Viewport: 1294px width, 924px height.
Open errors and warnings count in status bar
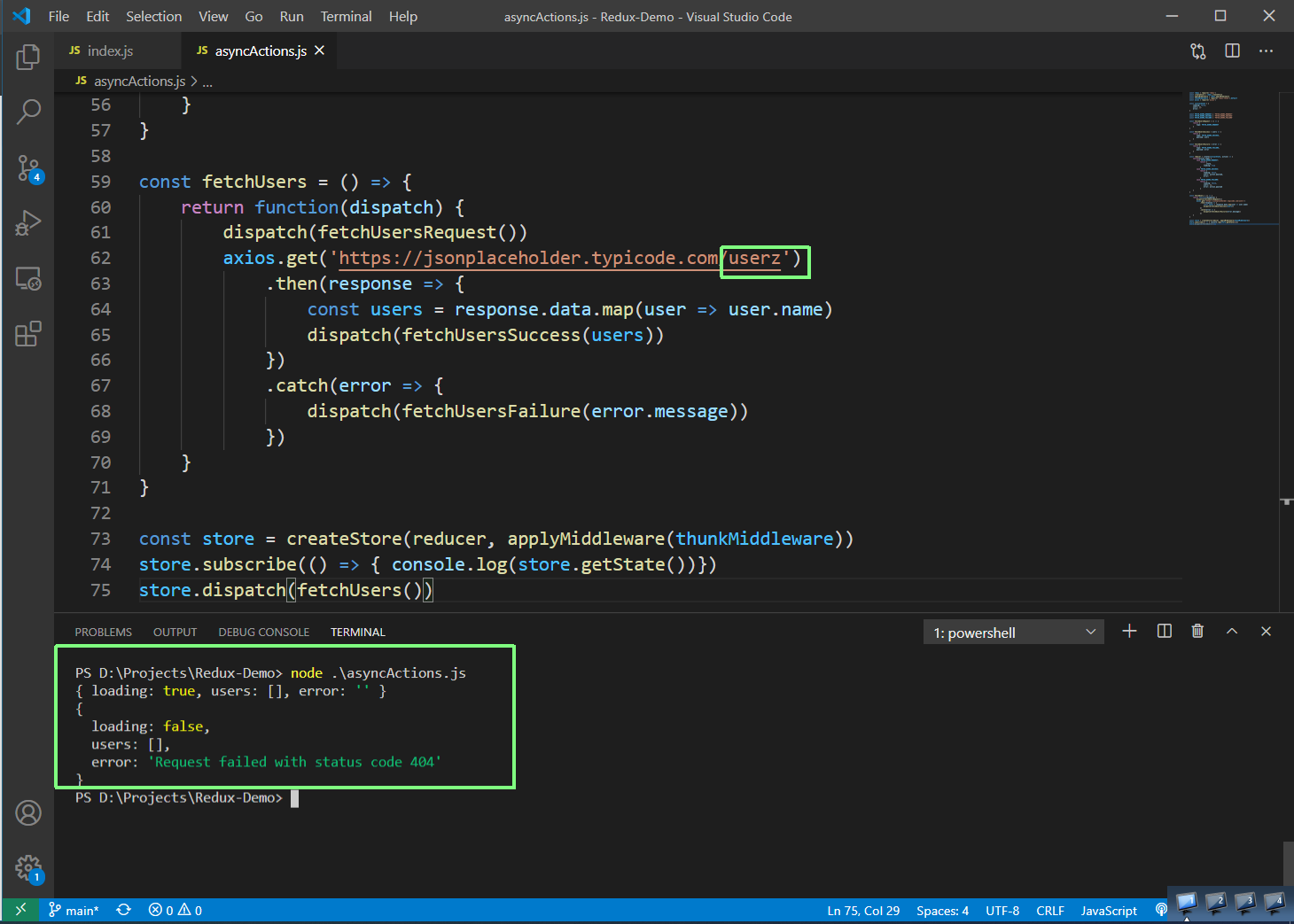click(175, 910)
